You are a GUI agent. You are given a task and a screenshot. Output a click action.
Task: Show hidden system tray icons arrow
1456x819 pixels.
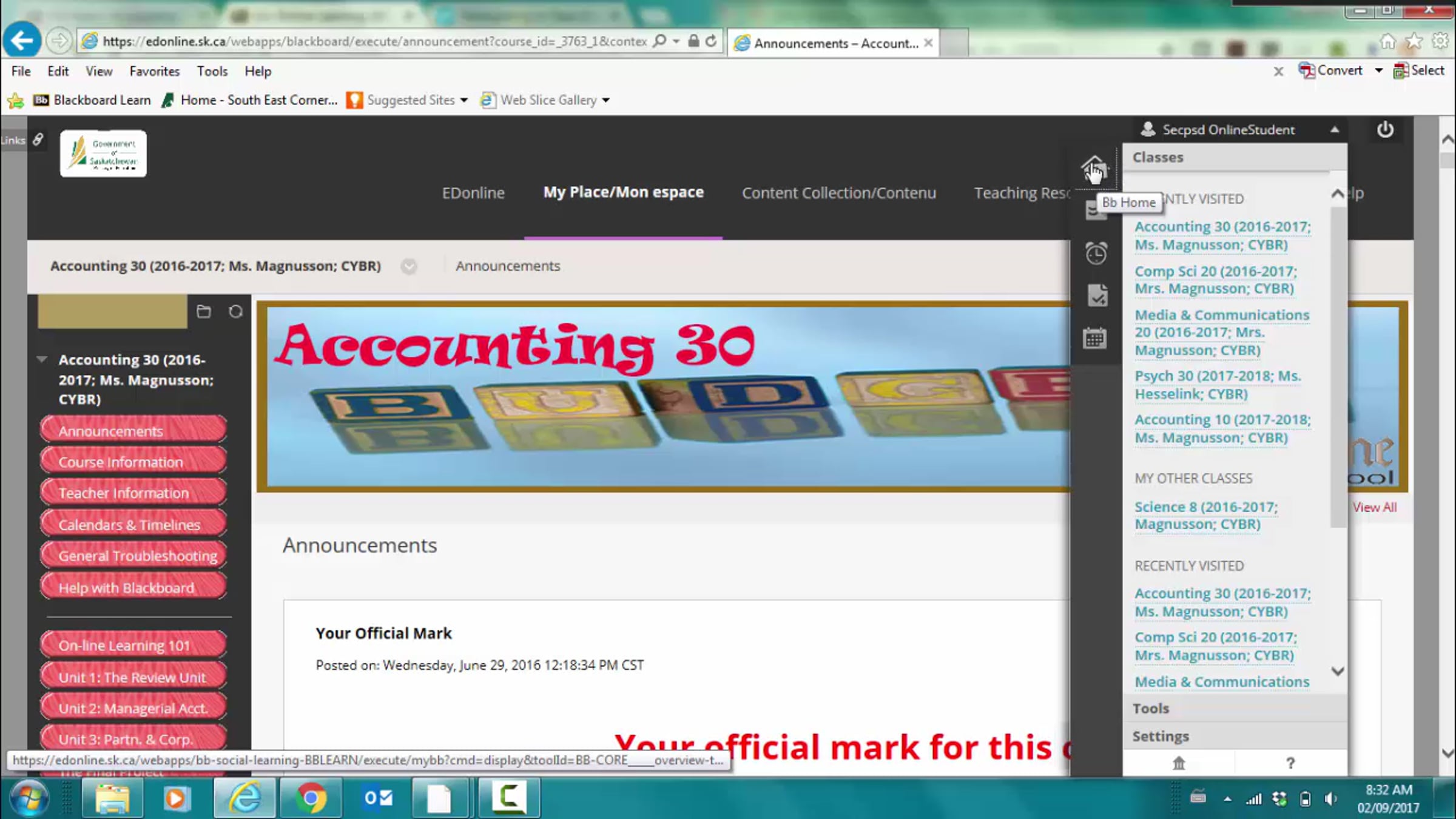click(x=1227, y=799)
